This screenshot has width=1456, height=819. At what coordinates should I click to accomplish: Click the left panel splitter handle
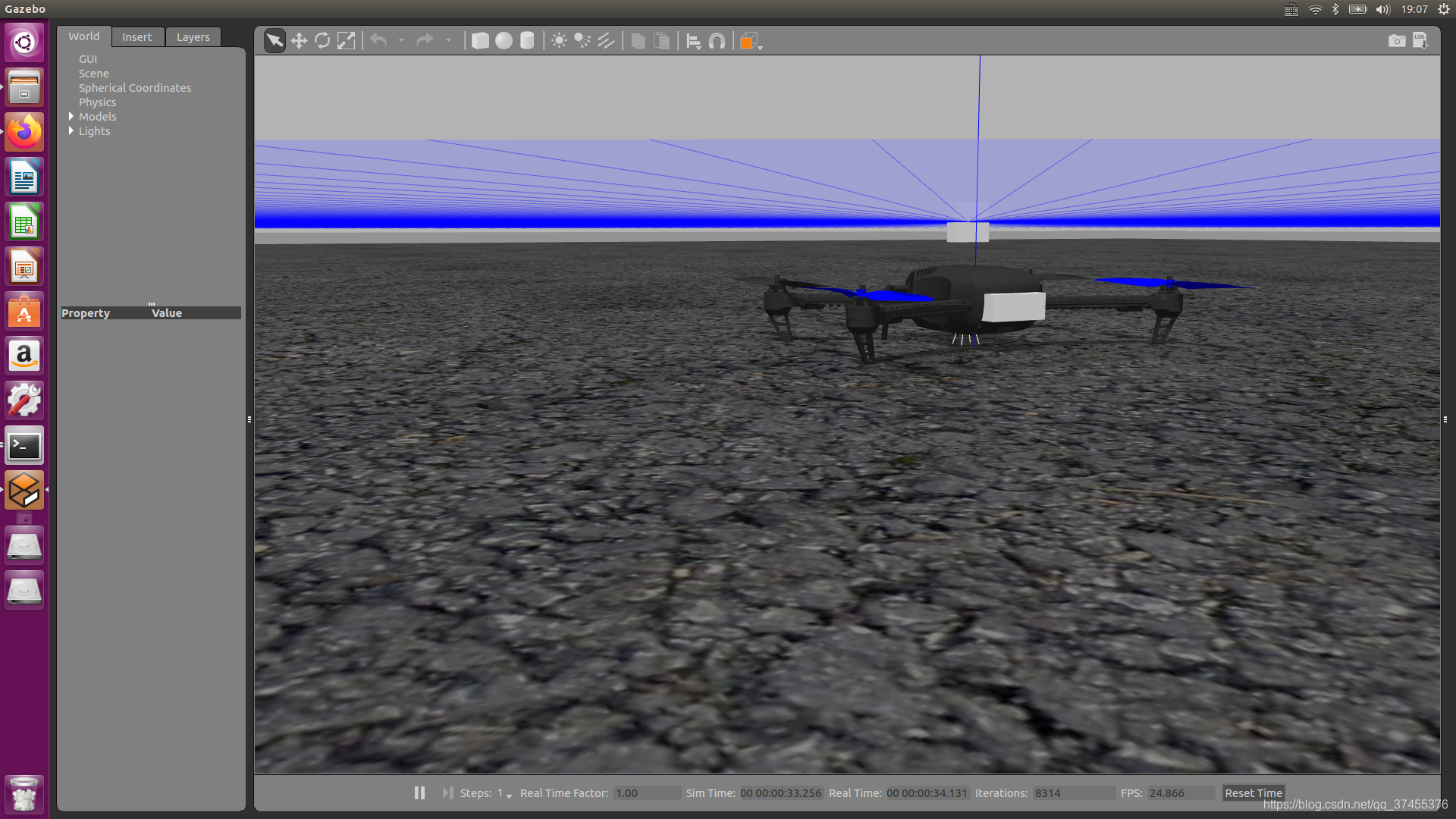[x=249, y=419]
